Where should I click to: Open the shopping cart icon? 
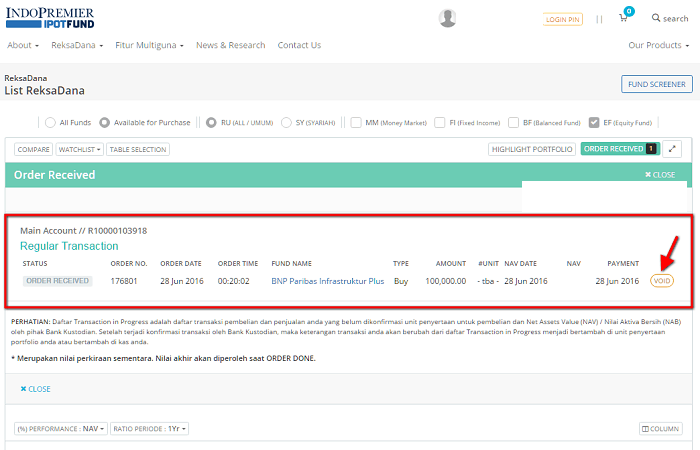point(624,18)
